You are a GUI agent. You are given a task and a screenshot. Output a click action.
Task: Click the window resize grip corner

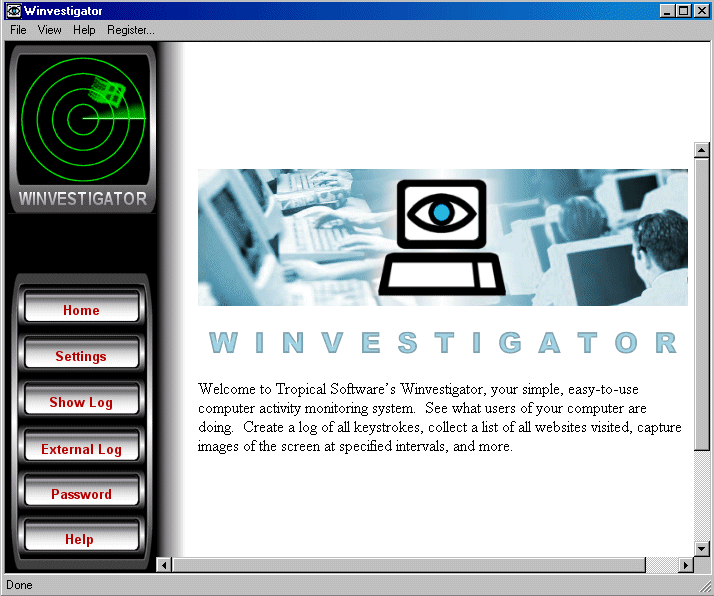(x=705, y=587)
